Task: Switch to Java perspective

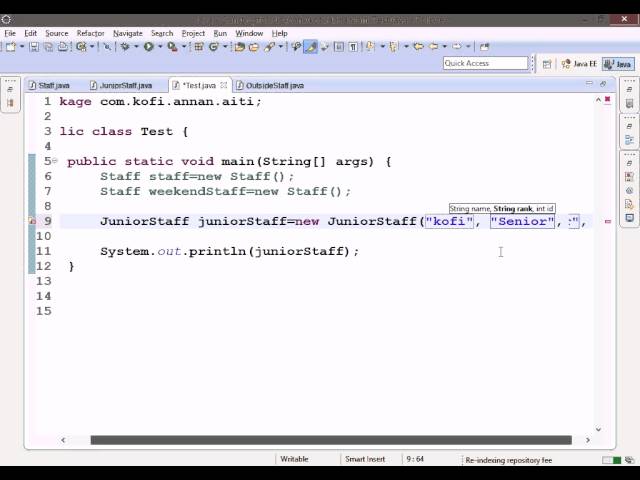Action: (x=618, y=64)
